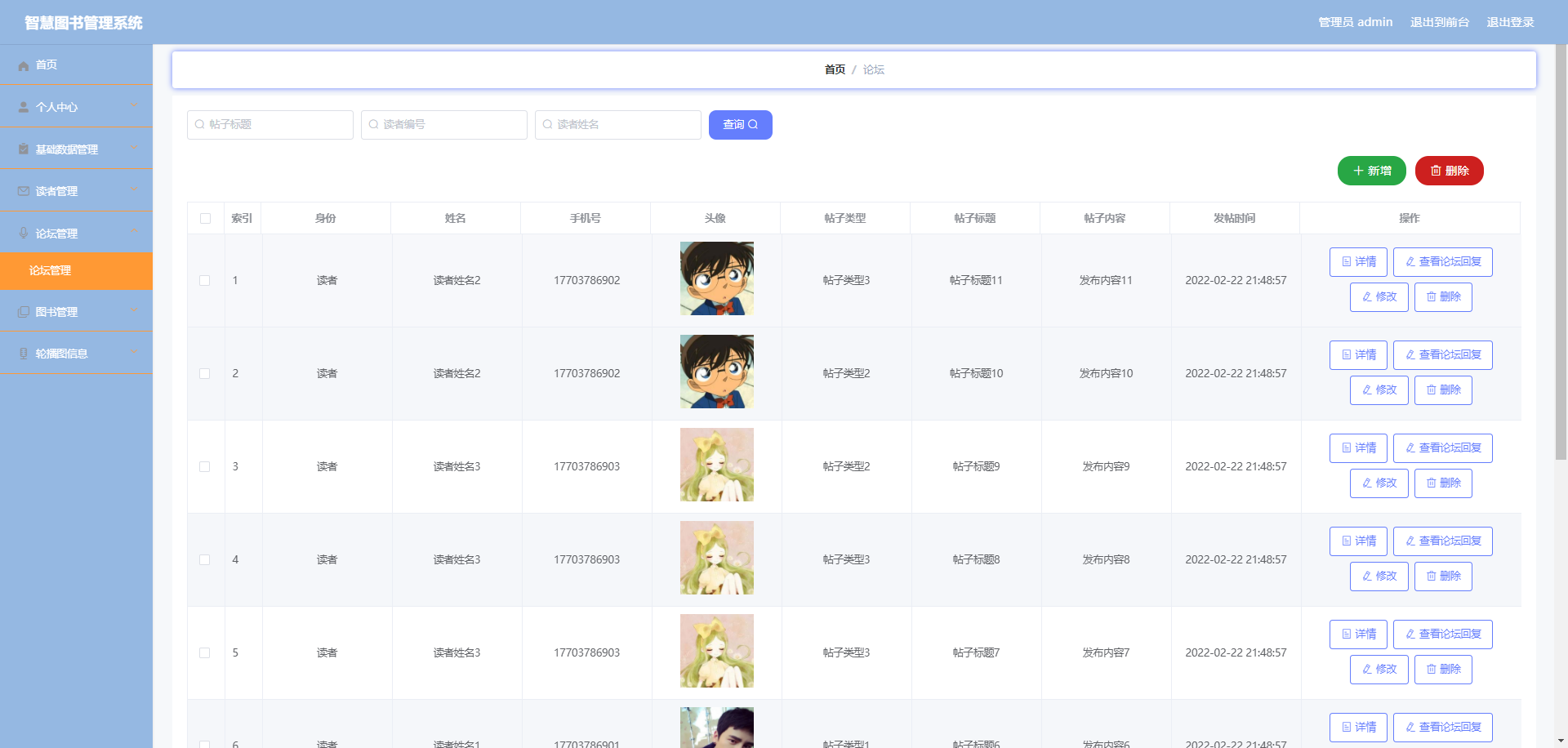The height and width of the screenshot is (748, 1568).
Task: Click the avatar thumbnail in row 帖子标题9
Action: coord(717,465)
